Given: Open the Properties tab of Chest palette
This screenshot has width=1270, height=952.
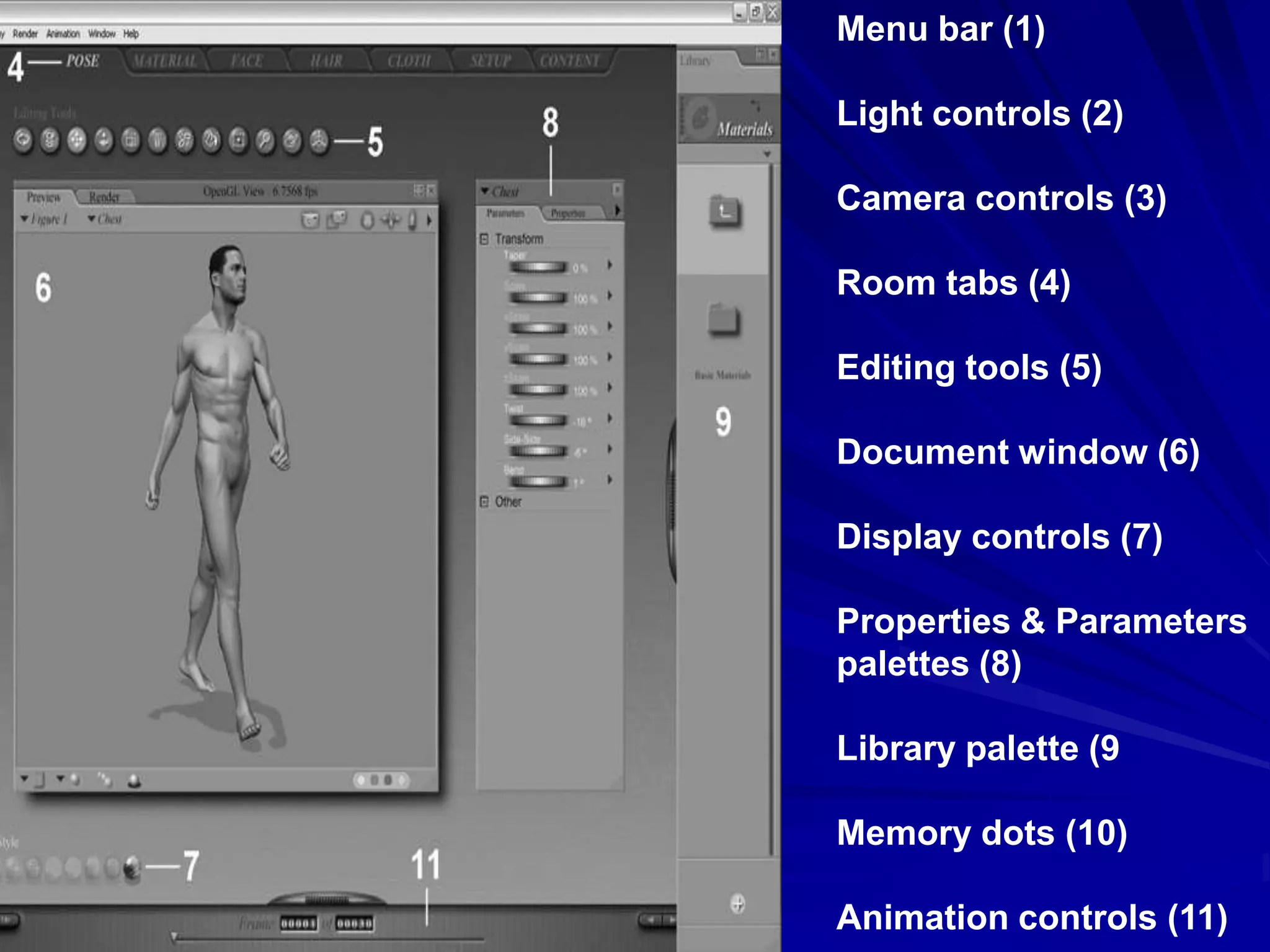Looking at the screenshot, I should click(x=567, y=213).
